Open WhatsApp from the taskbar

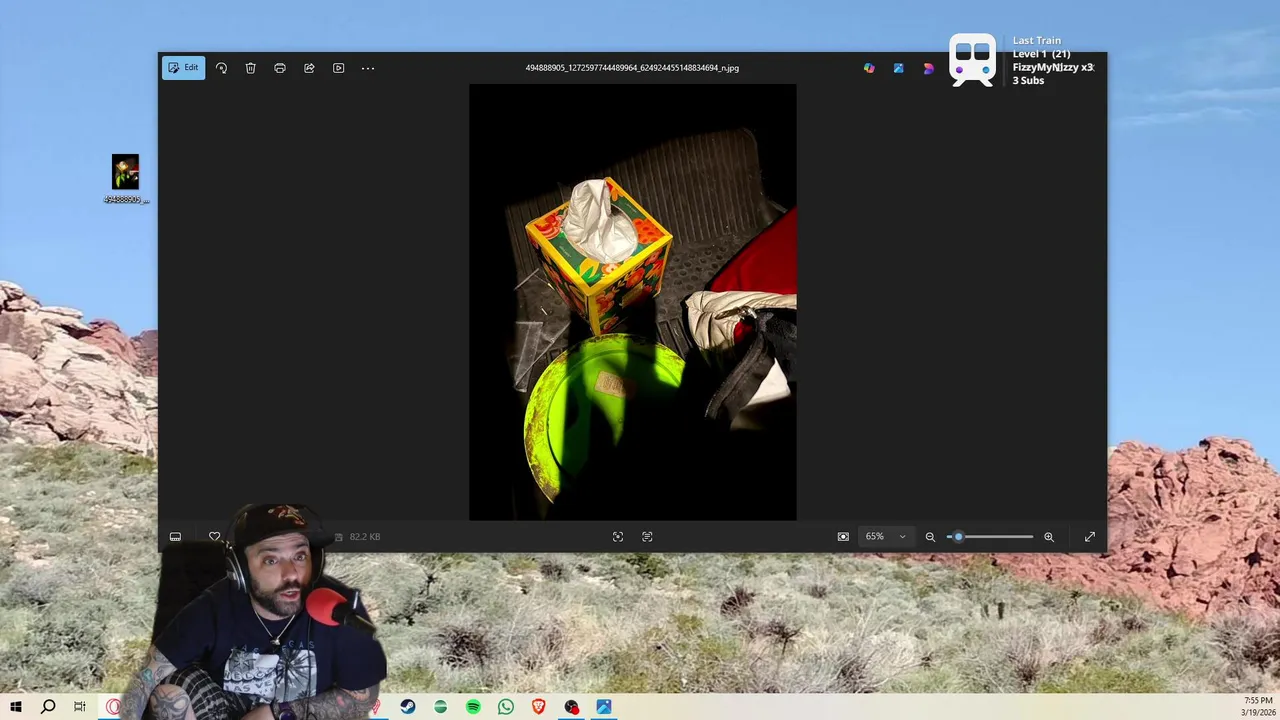point(506,707)
